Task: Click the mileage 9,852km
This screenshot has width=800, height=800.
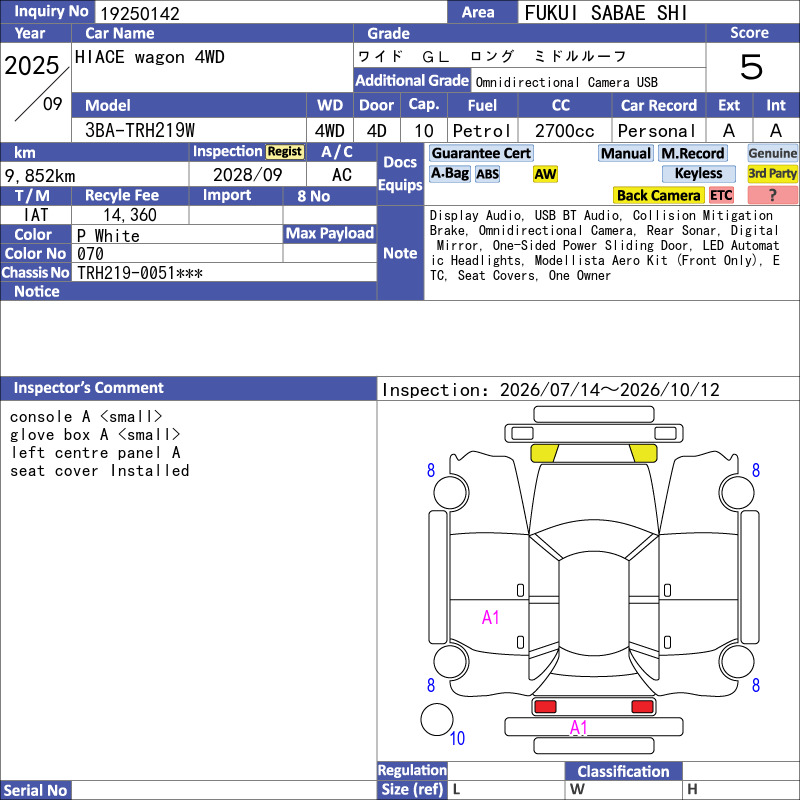Action: coord(40,176)
